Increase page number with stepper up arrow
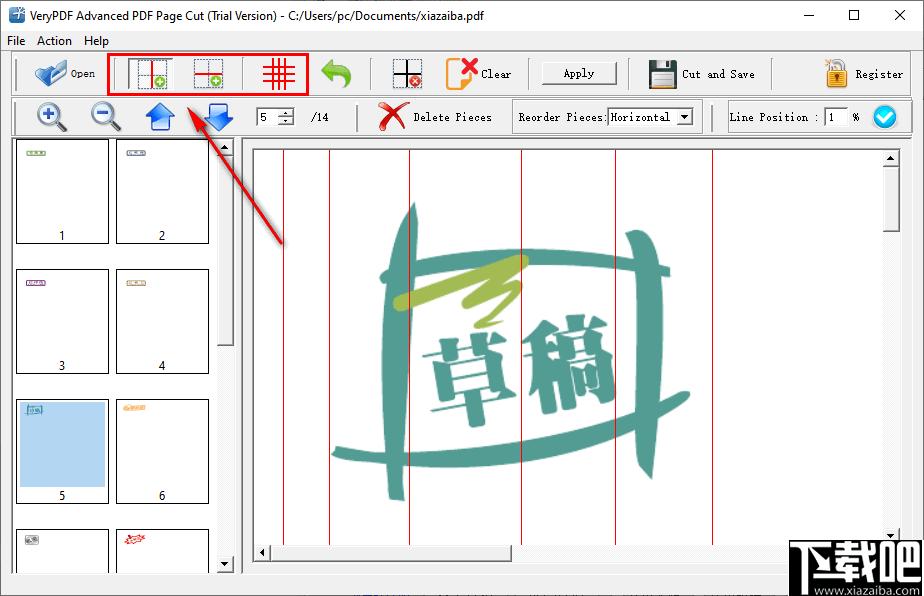This screenshot has width=924, height=596. (286, 113)
